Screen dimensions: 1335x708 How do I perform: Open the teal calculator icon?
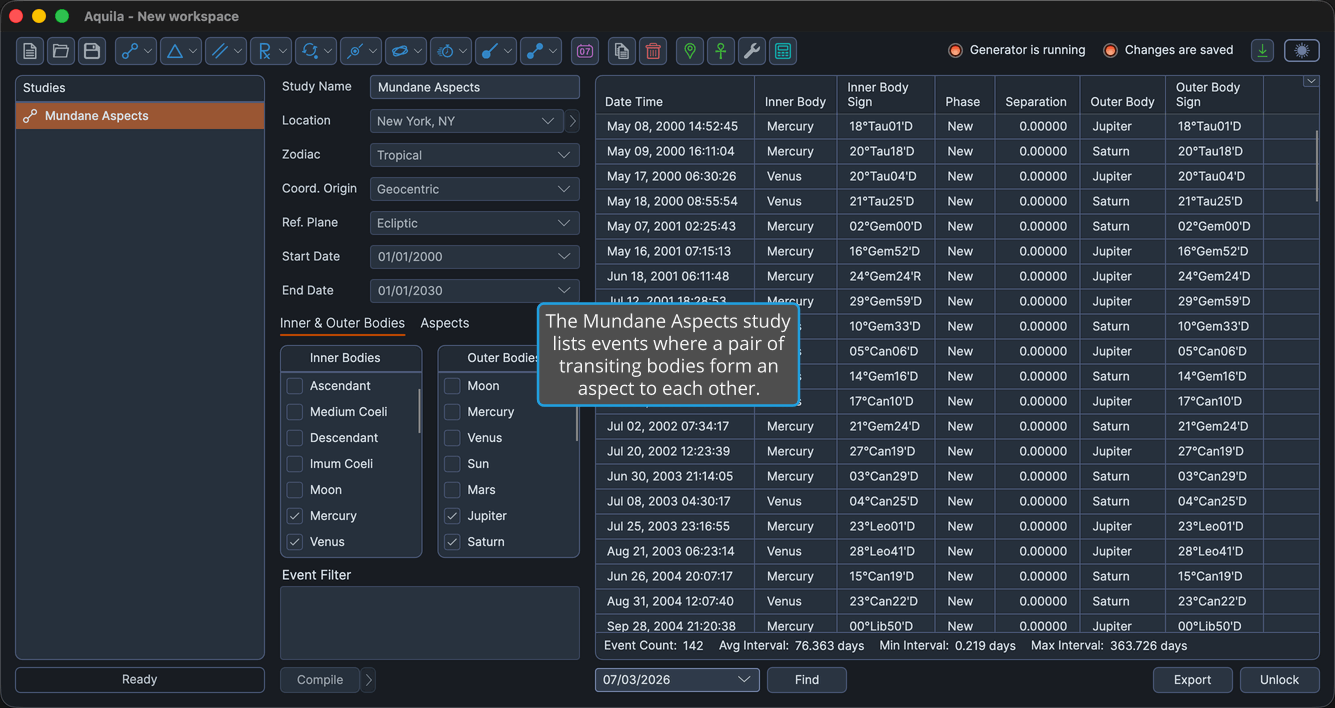(x=783, y=51)
